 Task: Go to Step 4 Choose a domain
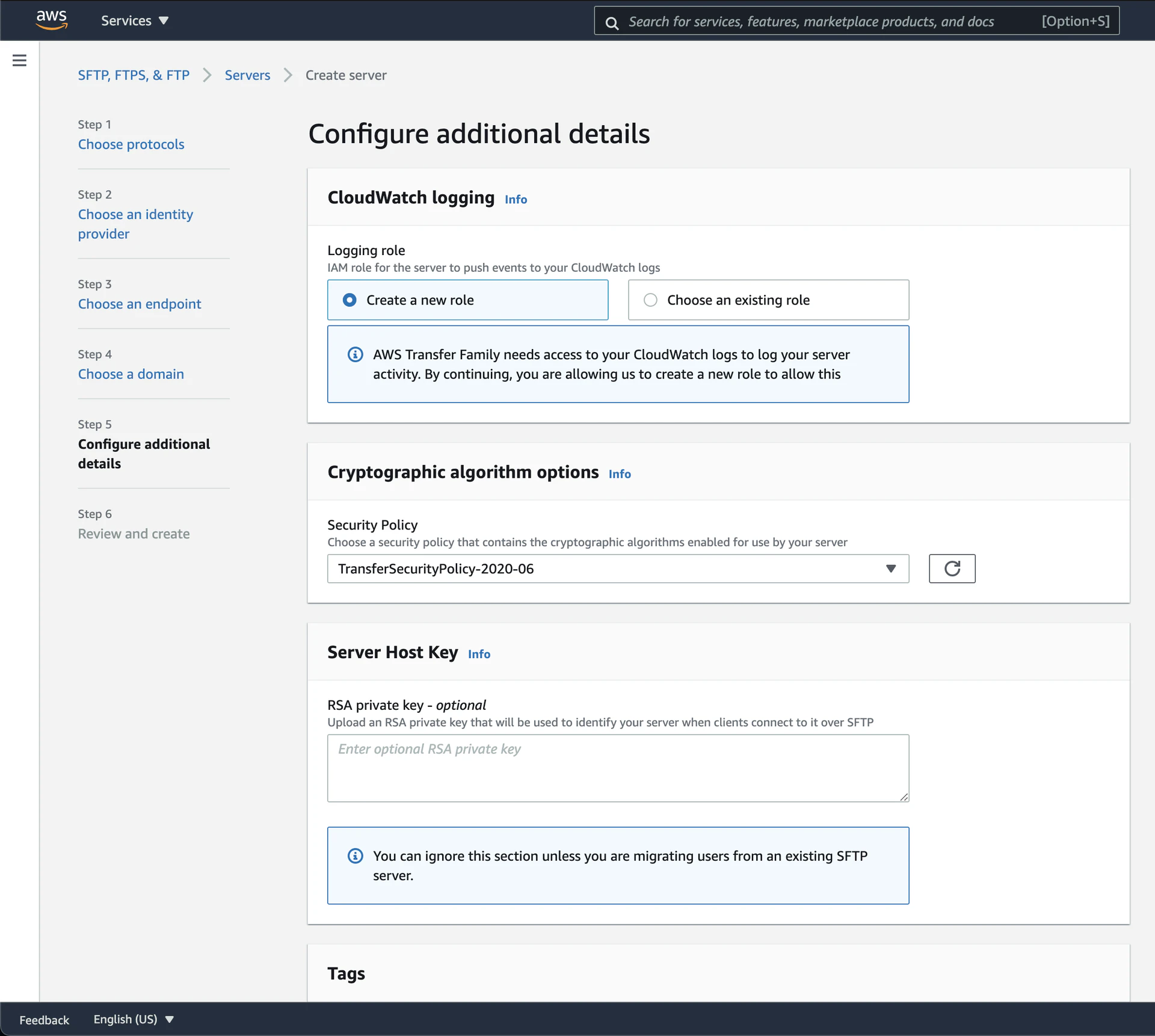[x=131, y=374]
